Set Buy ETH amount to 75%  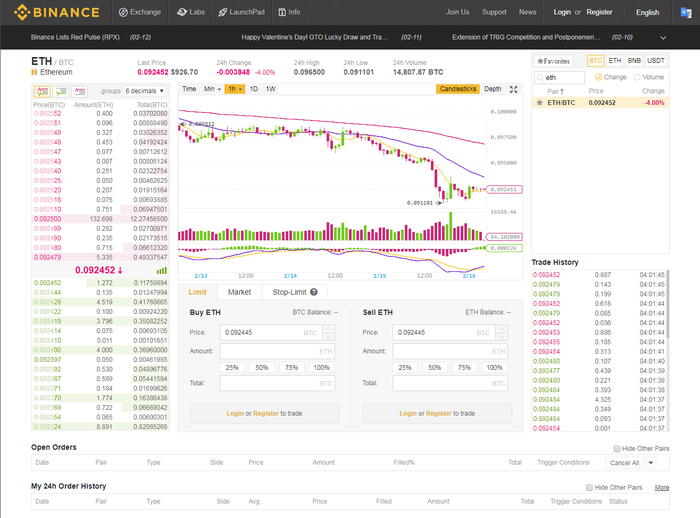[x=292, y=368]
